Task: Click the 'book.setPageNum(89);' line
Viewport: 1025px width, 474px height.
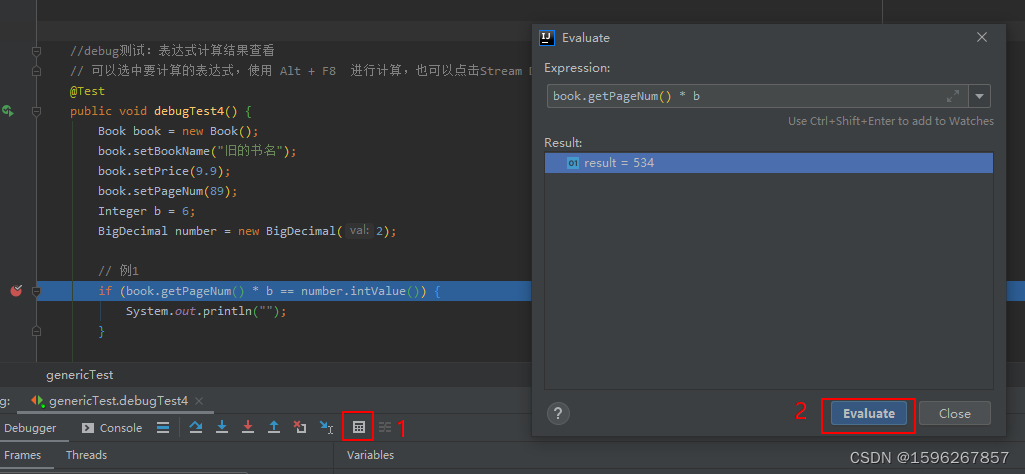Action: 168,191
